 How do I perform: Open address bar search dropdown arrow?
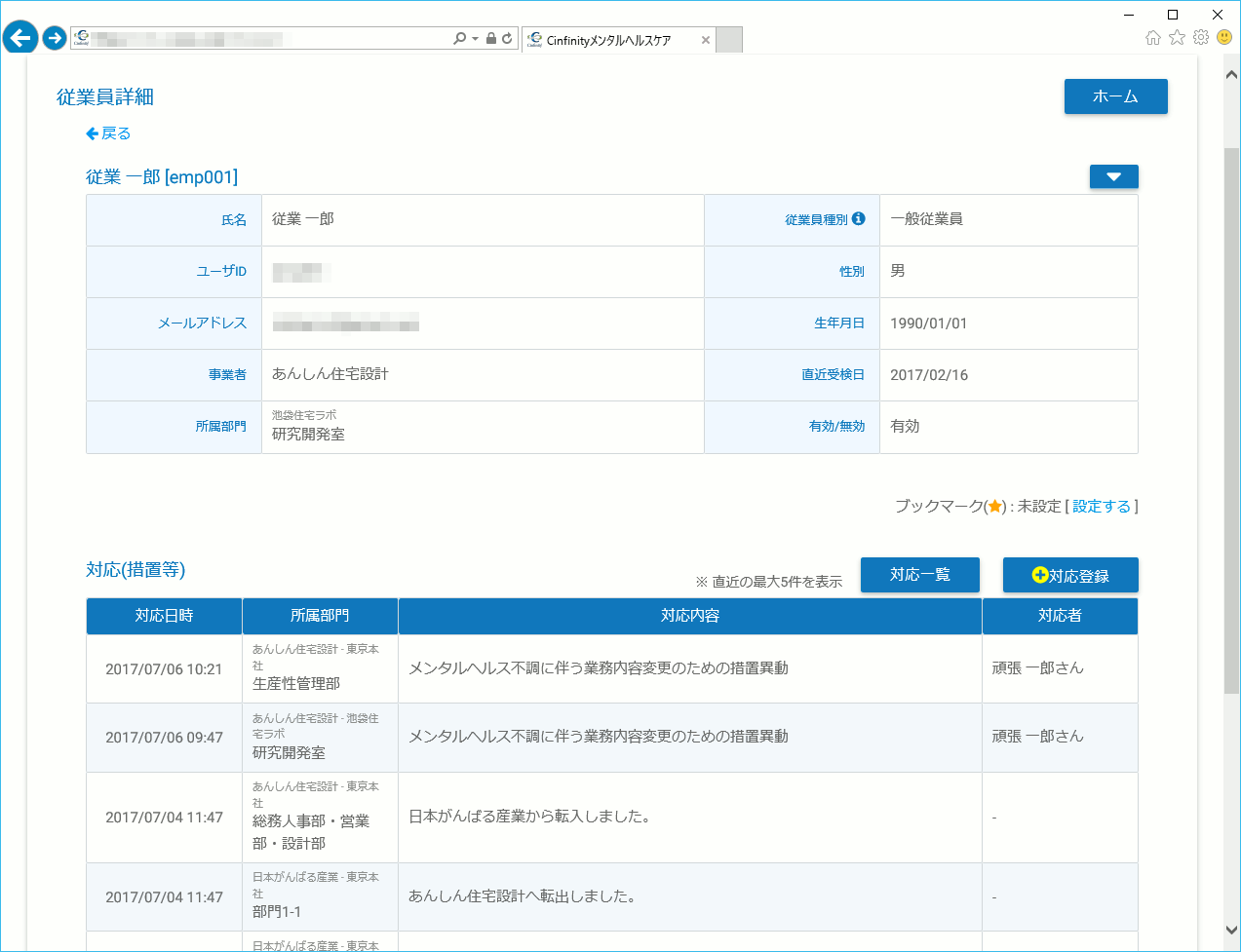coord(475,39)
